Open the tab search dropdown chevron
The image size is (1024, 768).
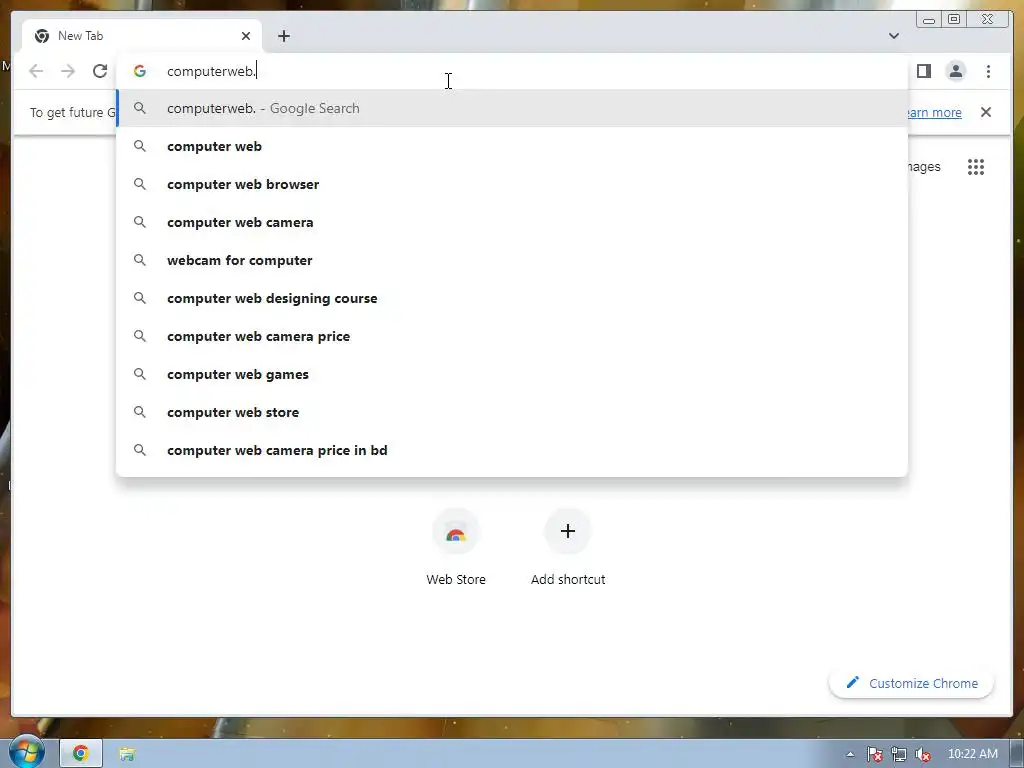[893, 36]
